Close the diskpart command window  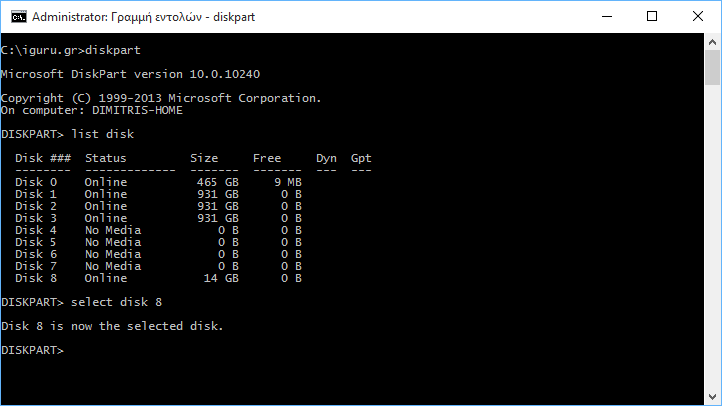tap(698, 17)
